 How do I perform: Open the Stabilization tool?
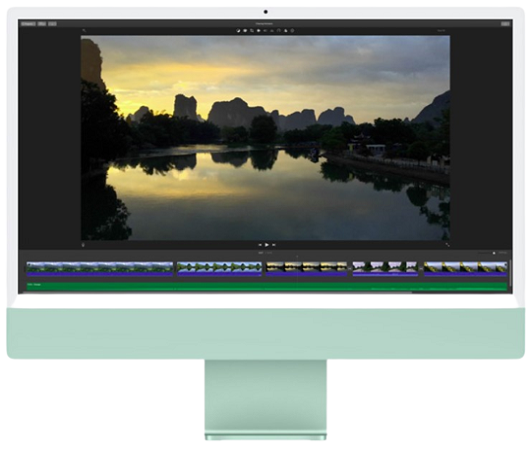click(x=258, y=30)
